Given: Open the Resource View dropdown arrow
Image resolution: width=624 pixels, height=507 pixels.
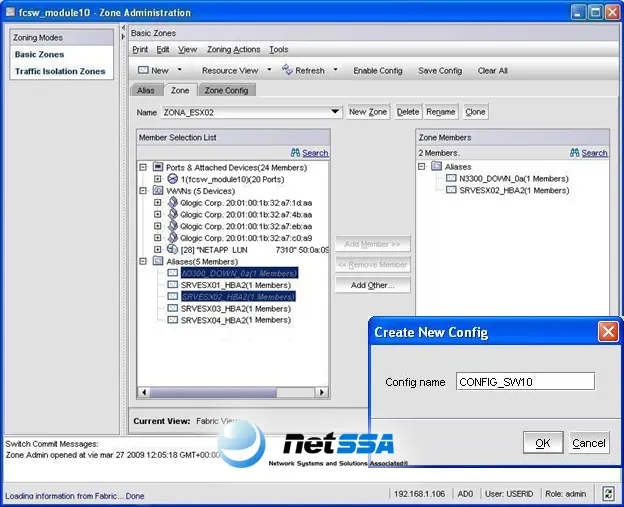Looking at the screenshot, I should point(269,70).
